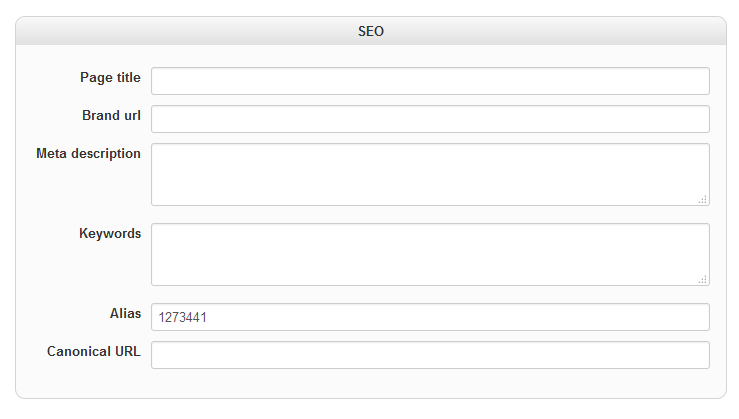The width and height of the screenshot is (739, 419).
Task: Click the resize grip of Meta description
Action: point(703,200)
